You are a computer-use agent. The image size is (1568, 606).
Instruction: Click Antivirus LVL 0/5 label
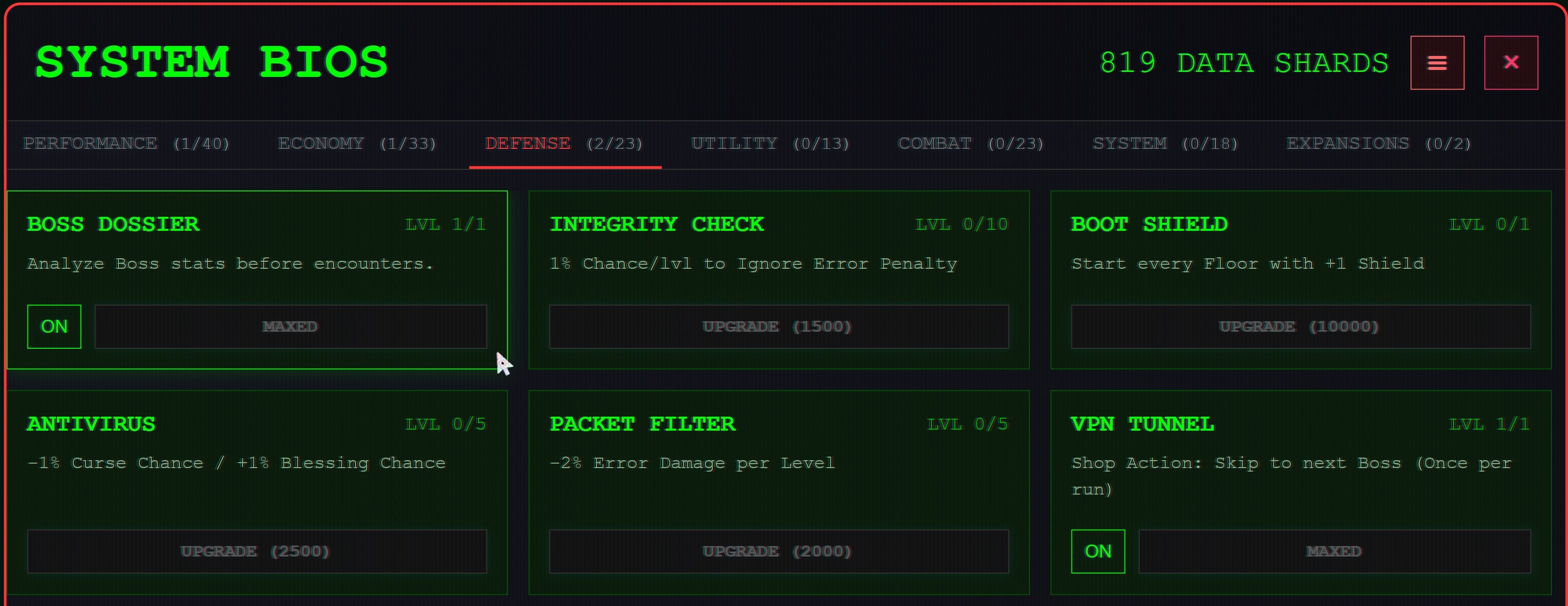[446, 424]
